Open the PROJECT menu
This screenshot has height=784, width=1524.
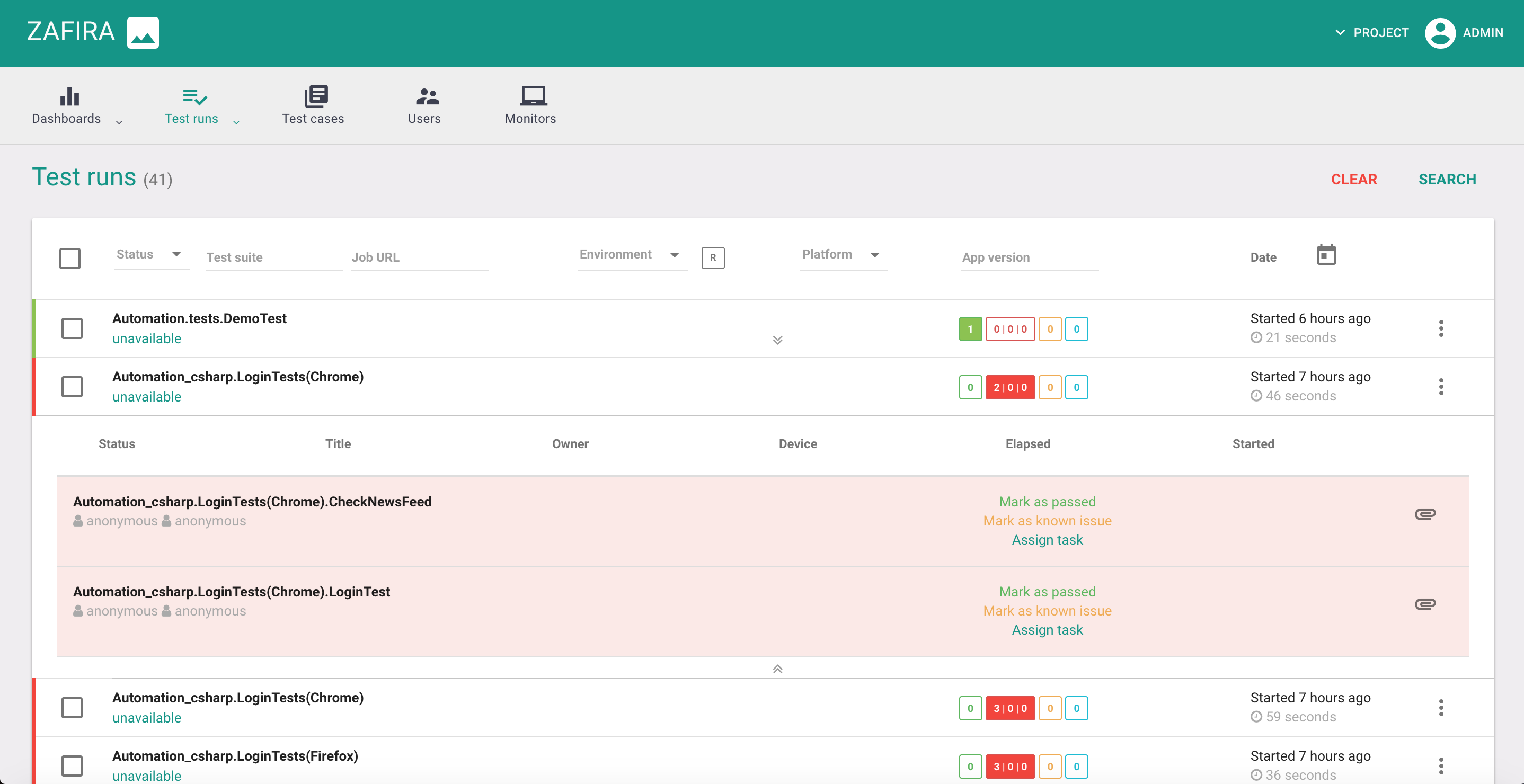point(1372,32)
